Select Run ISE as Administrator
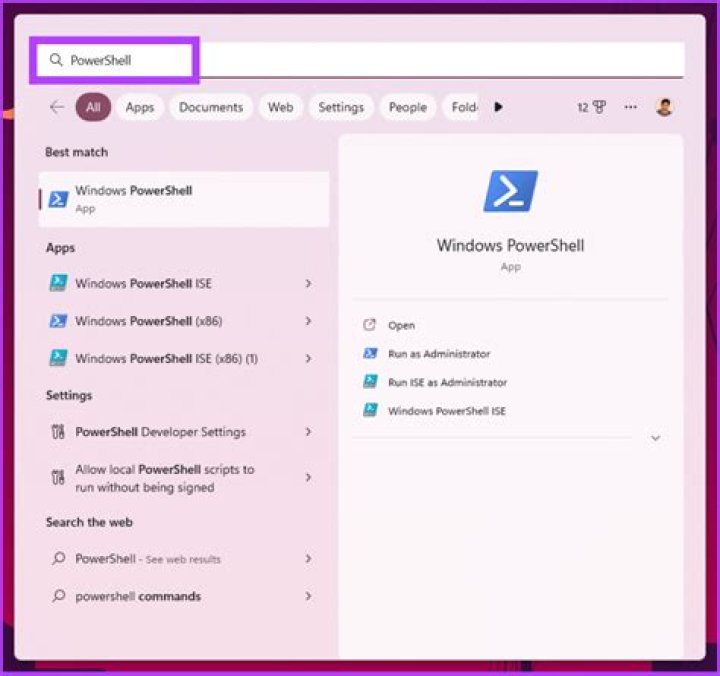This screenshot has width=720, height=676. click(x=447, y=382)
